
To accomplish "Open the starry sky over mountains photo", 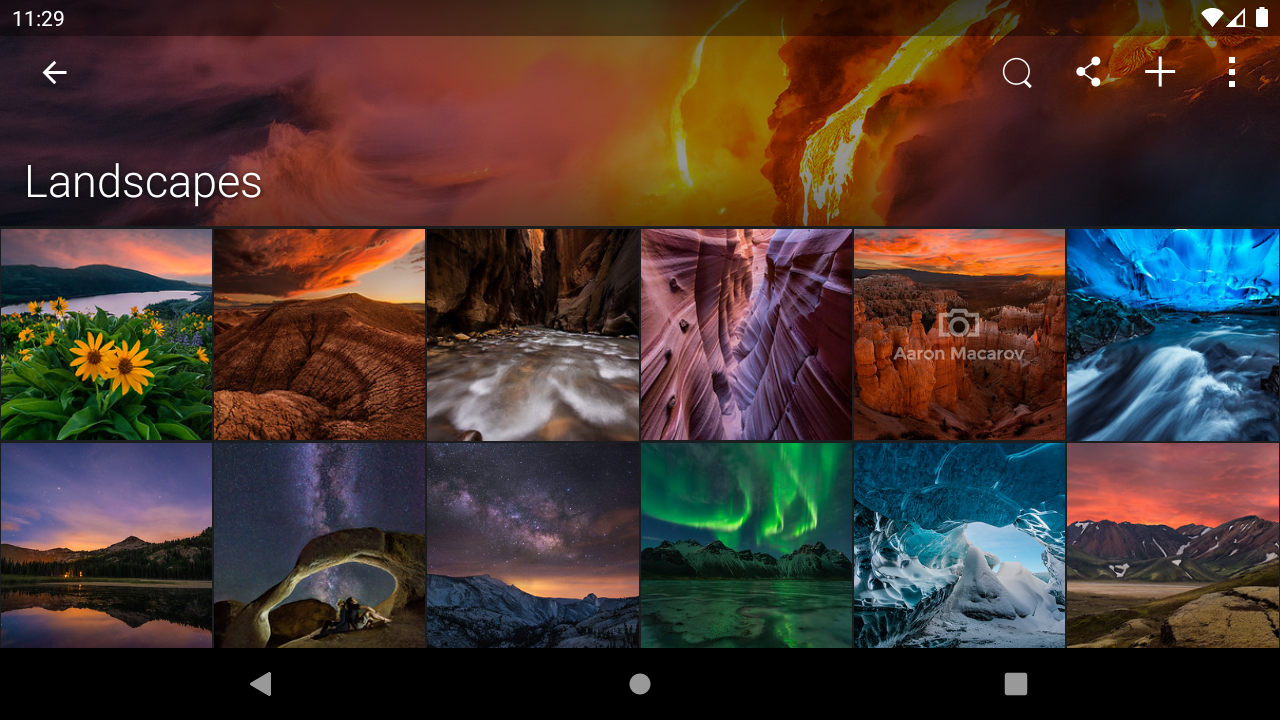I will tap(532, 546).
